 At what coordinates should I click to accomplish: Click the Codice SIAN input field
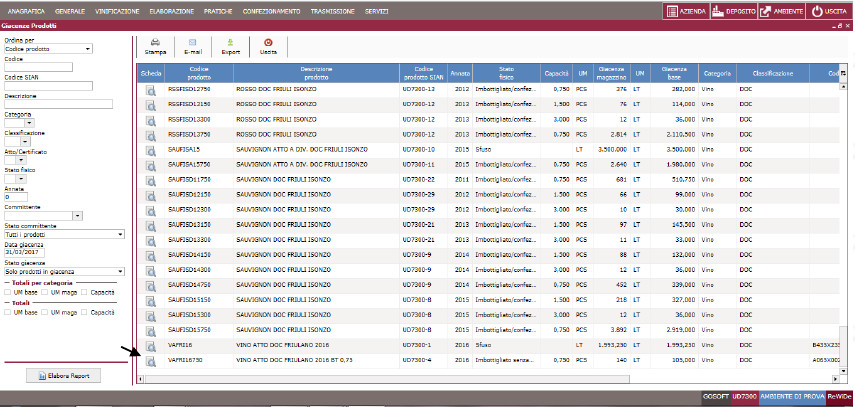pyautogui.click(x=47, y=86)
